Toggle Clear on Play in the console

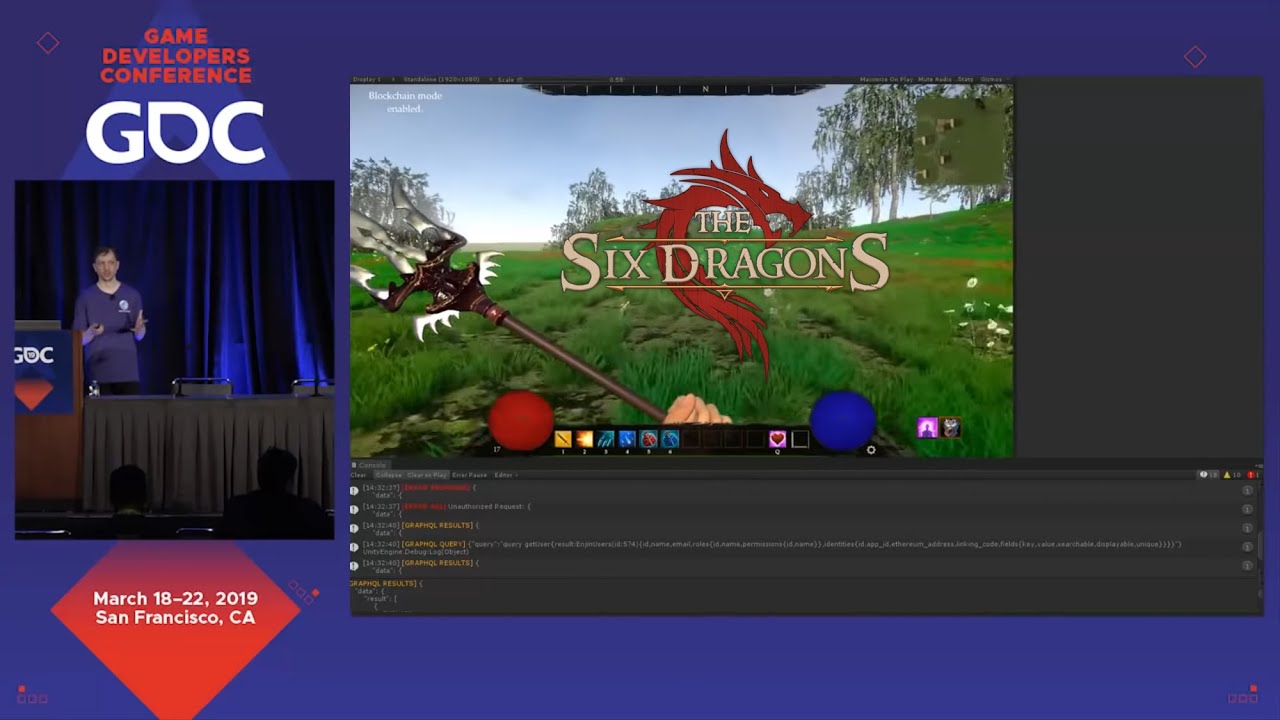click(427, 475)
